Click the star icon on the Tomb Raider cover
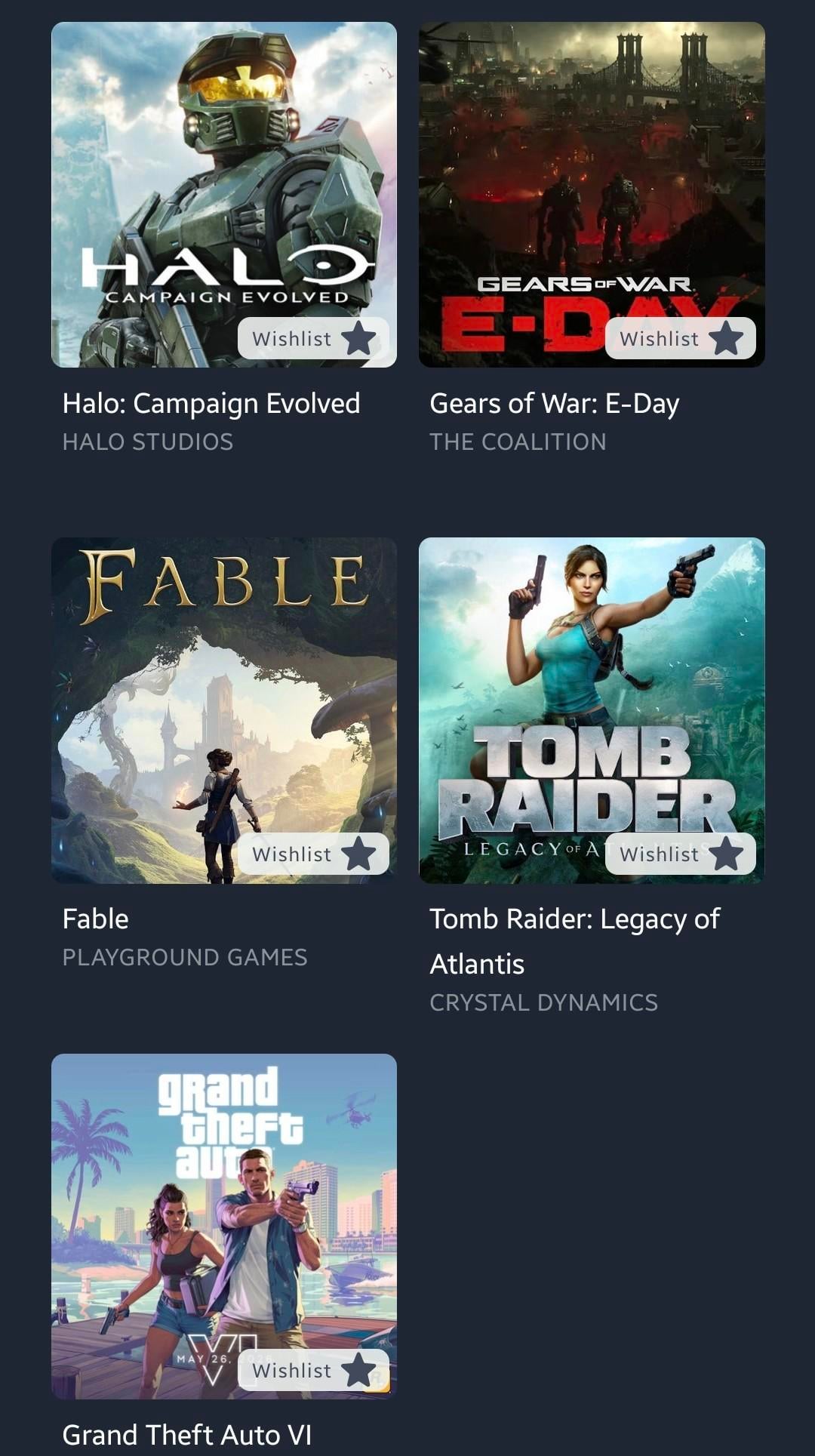The width and height of the screenshot is (815, 1456). coord(726,854)
